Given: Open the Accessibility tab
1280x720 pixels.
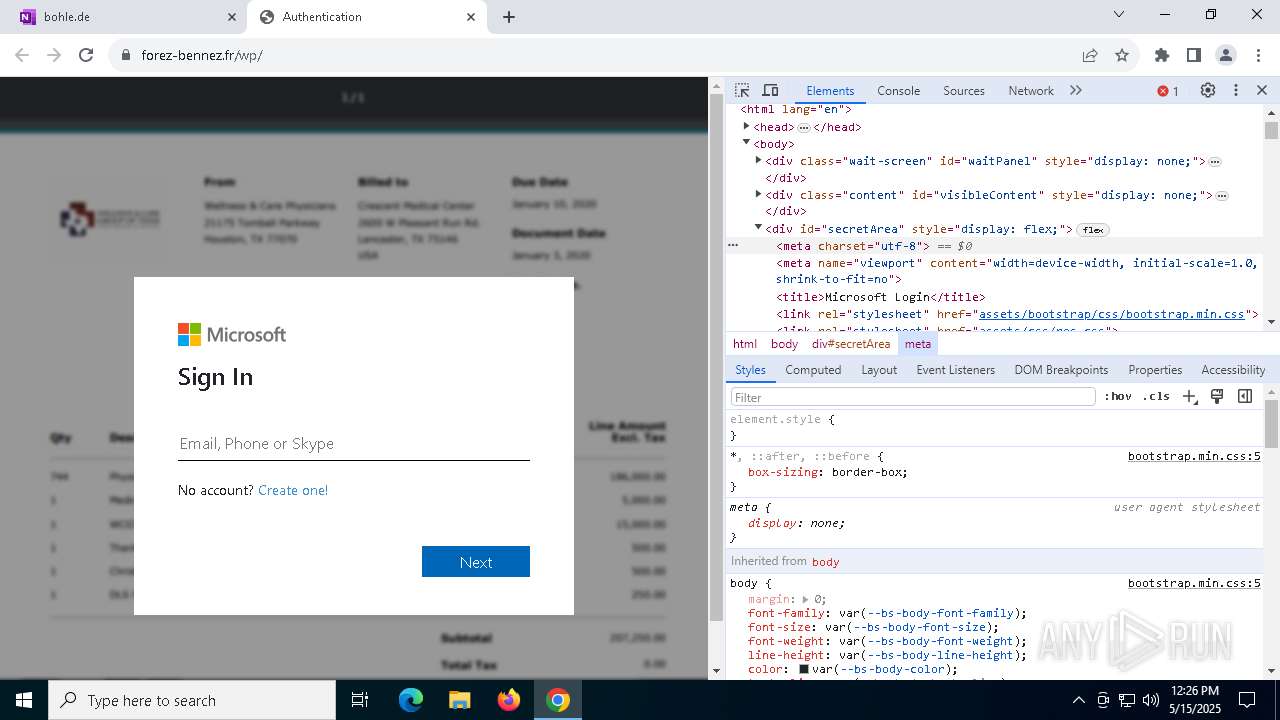Looking at the screenshot, I should tap(1233, 369).
